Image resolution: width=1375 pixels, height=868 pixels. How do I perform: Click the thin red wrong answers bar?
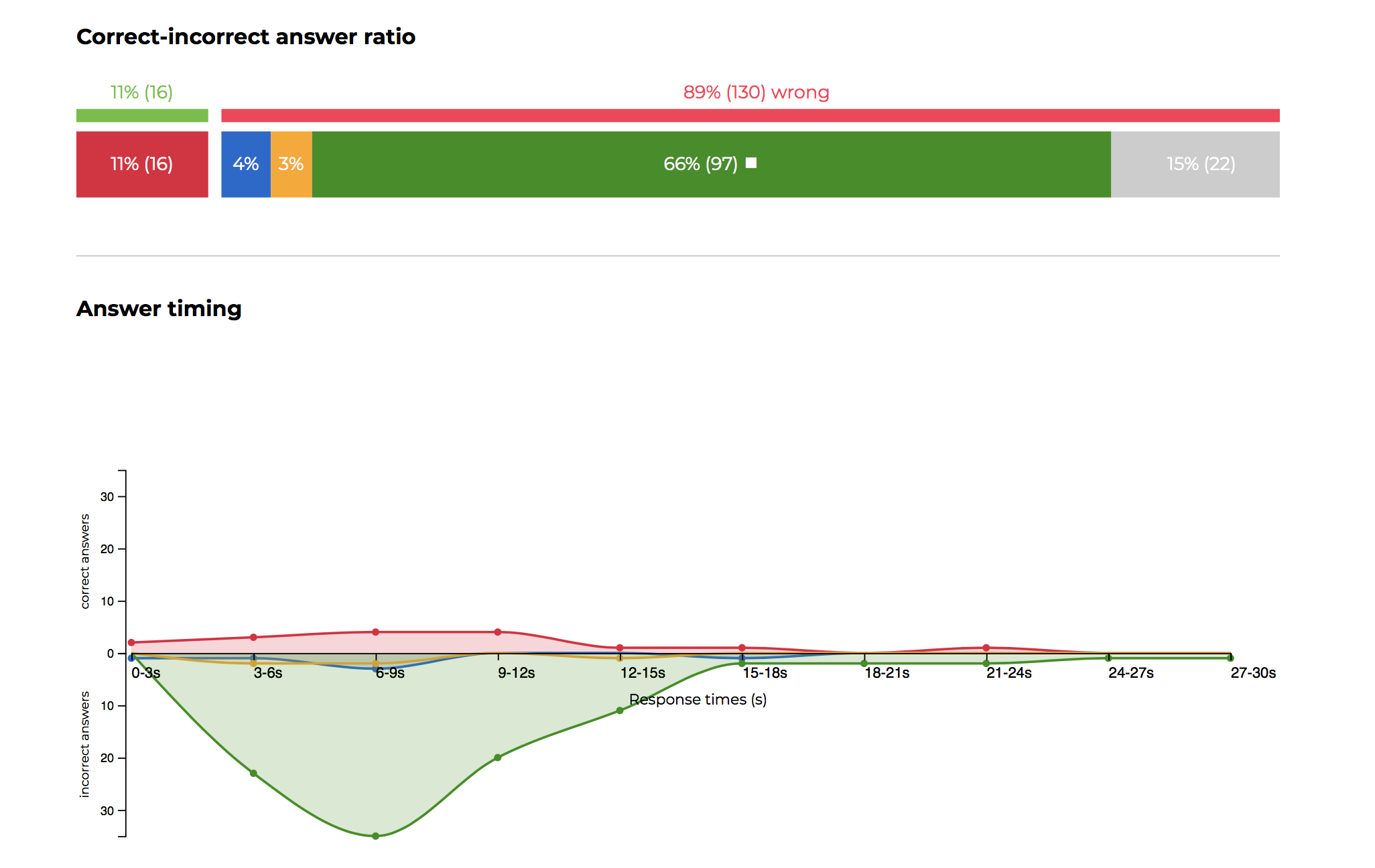750,115
